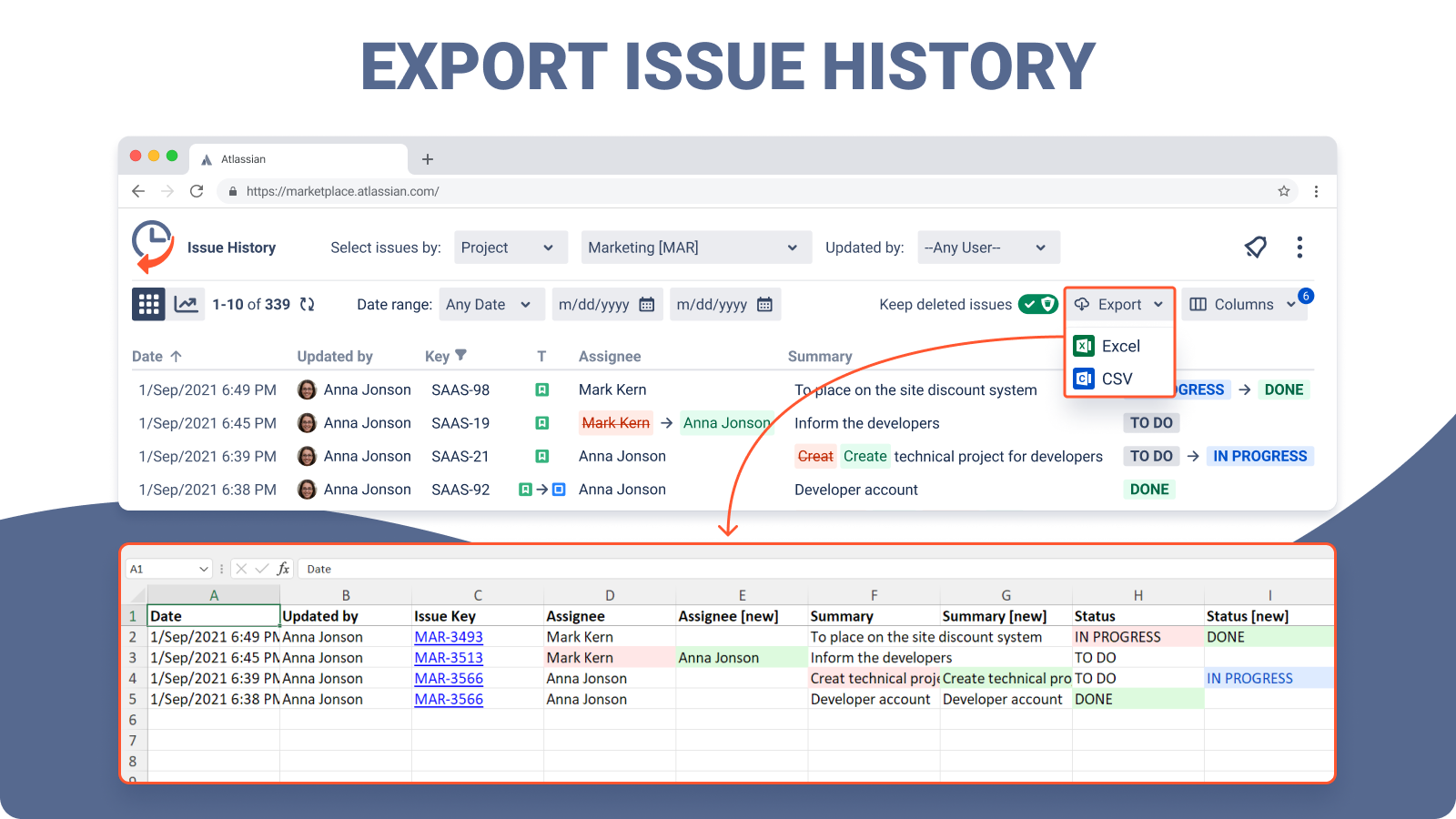Open the MAR-3513 issue link
1456x819 pixels.
tap(449, 658)
